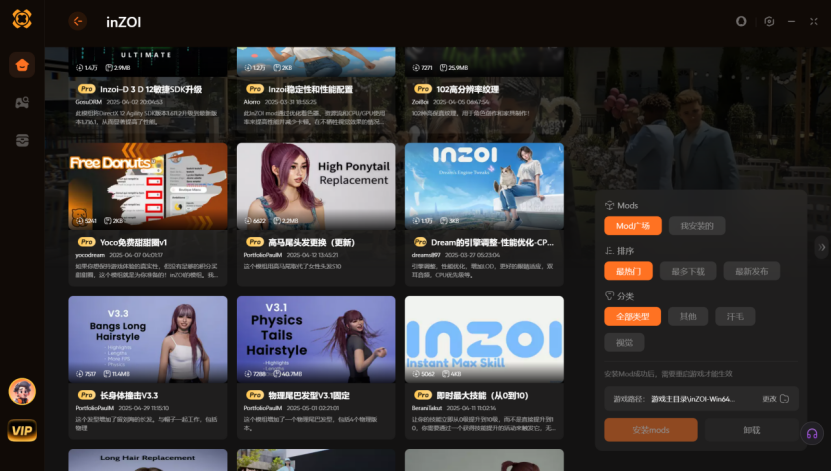Open the settings hexagon icon in title bar
This screenshot has width=831, height=471.
(x=769, y=21)
